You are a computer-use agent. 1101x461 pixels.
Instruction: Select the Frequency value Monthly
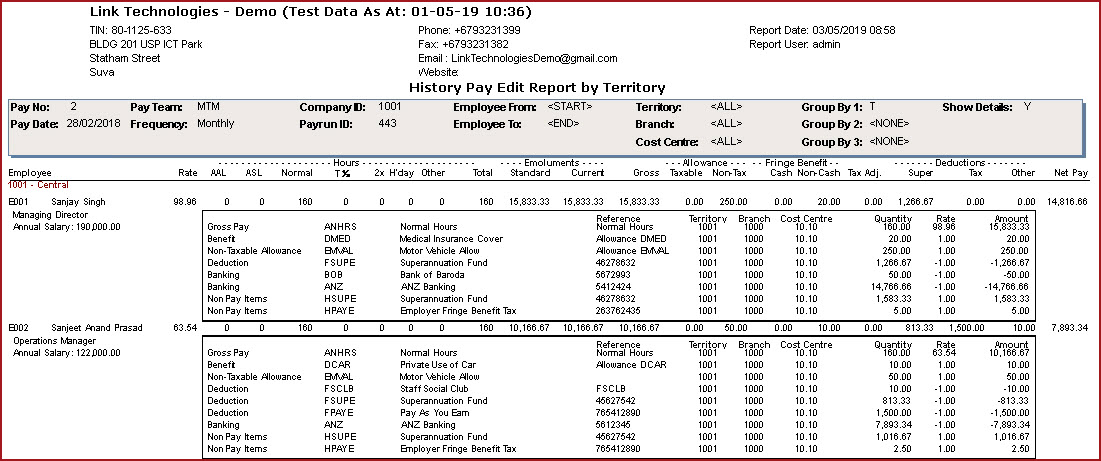point(216,123)
